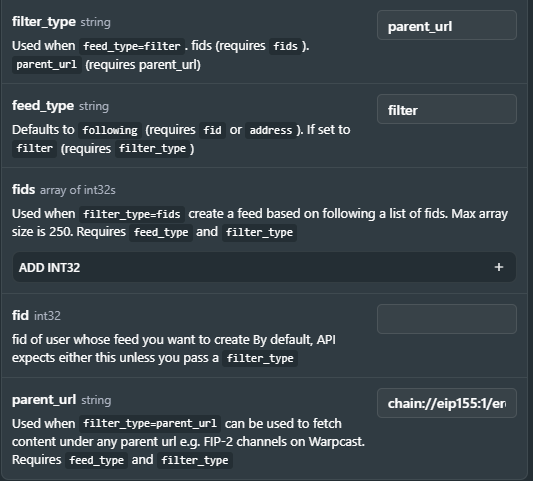Click the filter_type parameter name
This screenshot has height=481, width=533.
pyautogui.click(x=44, y=22)
